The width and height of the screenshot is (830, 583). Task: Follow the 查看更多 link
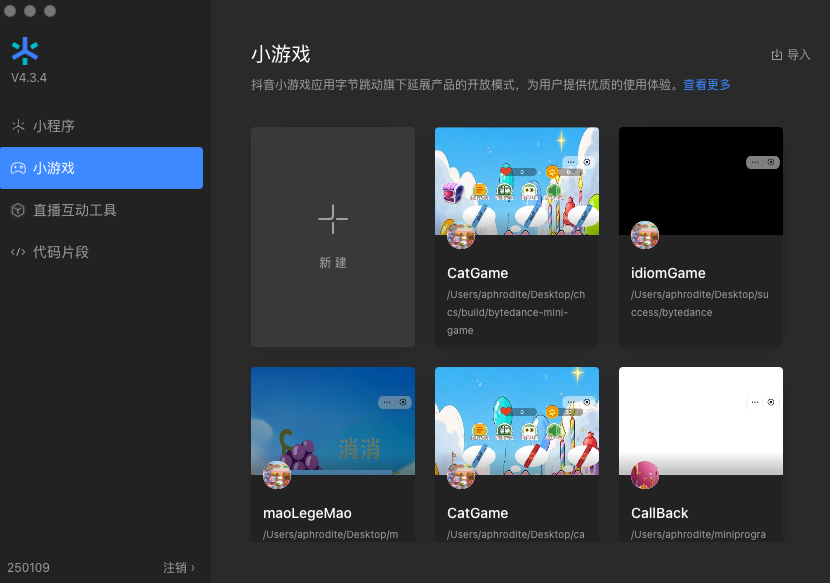pyautogui.click(x=707, y=85)
